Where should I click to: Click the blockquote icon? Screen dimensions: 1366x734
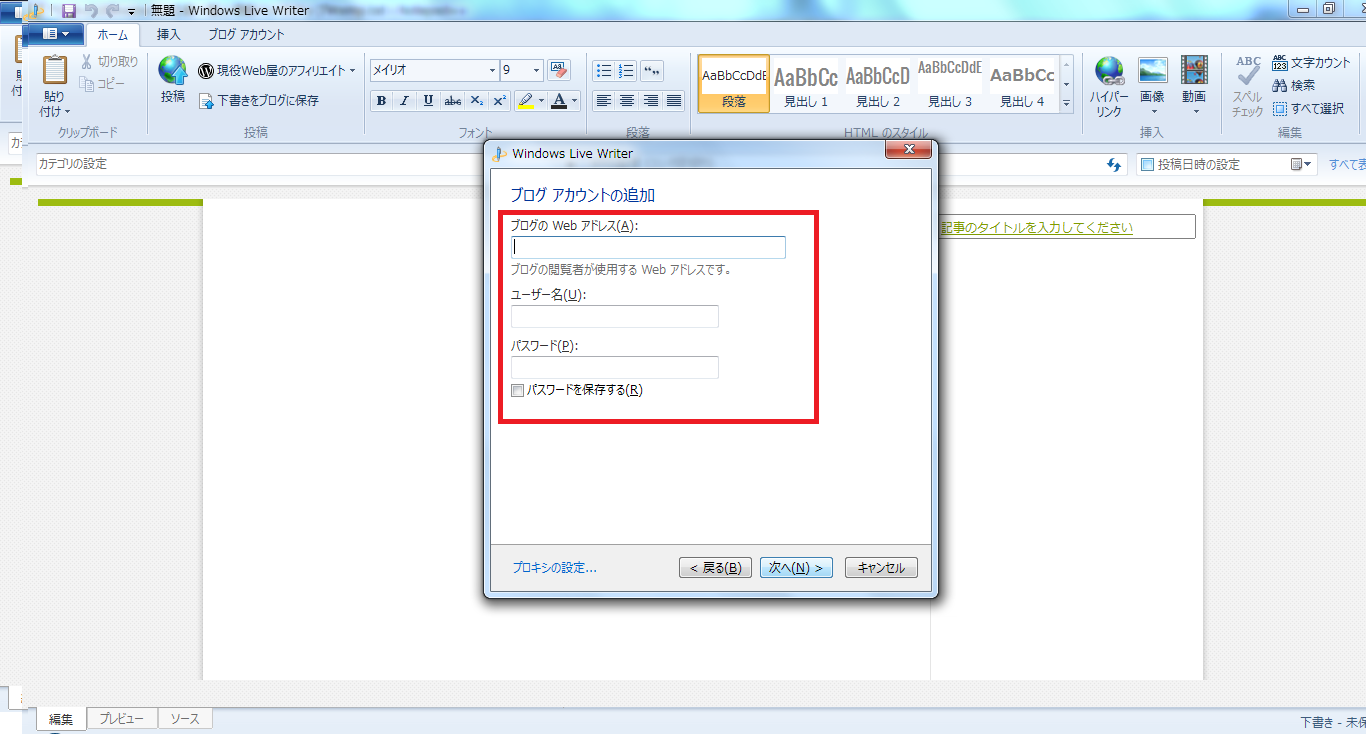tap(652, 70)
